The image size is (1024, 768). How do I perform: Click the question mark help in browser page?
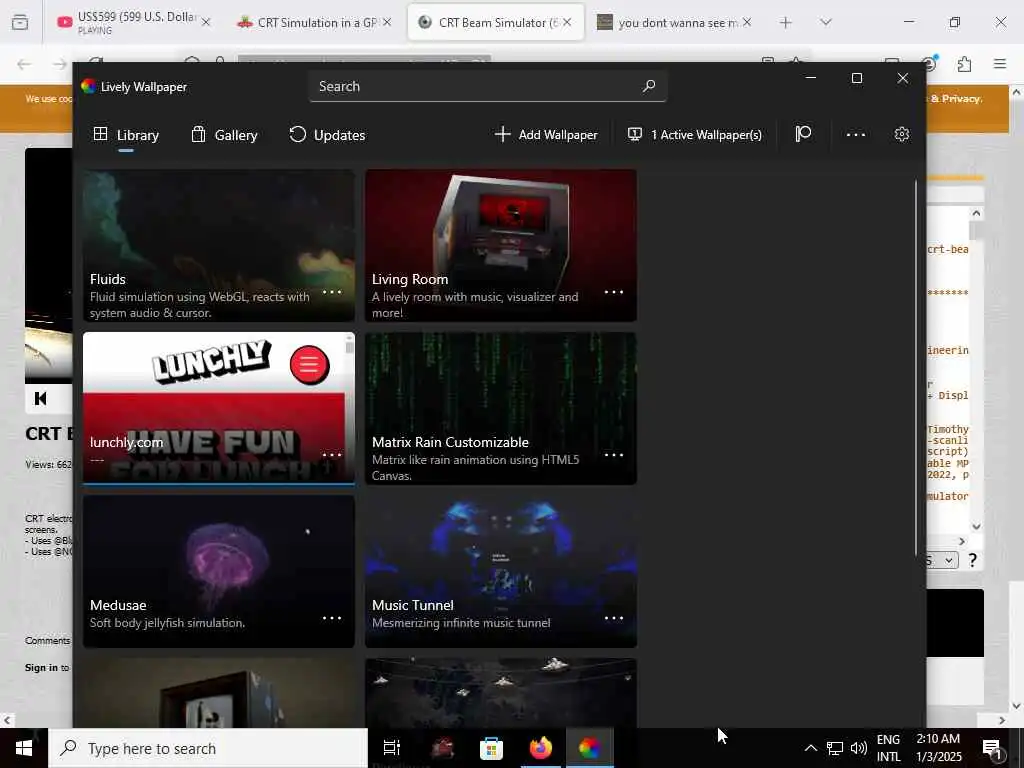click(x=972, y=560)
